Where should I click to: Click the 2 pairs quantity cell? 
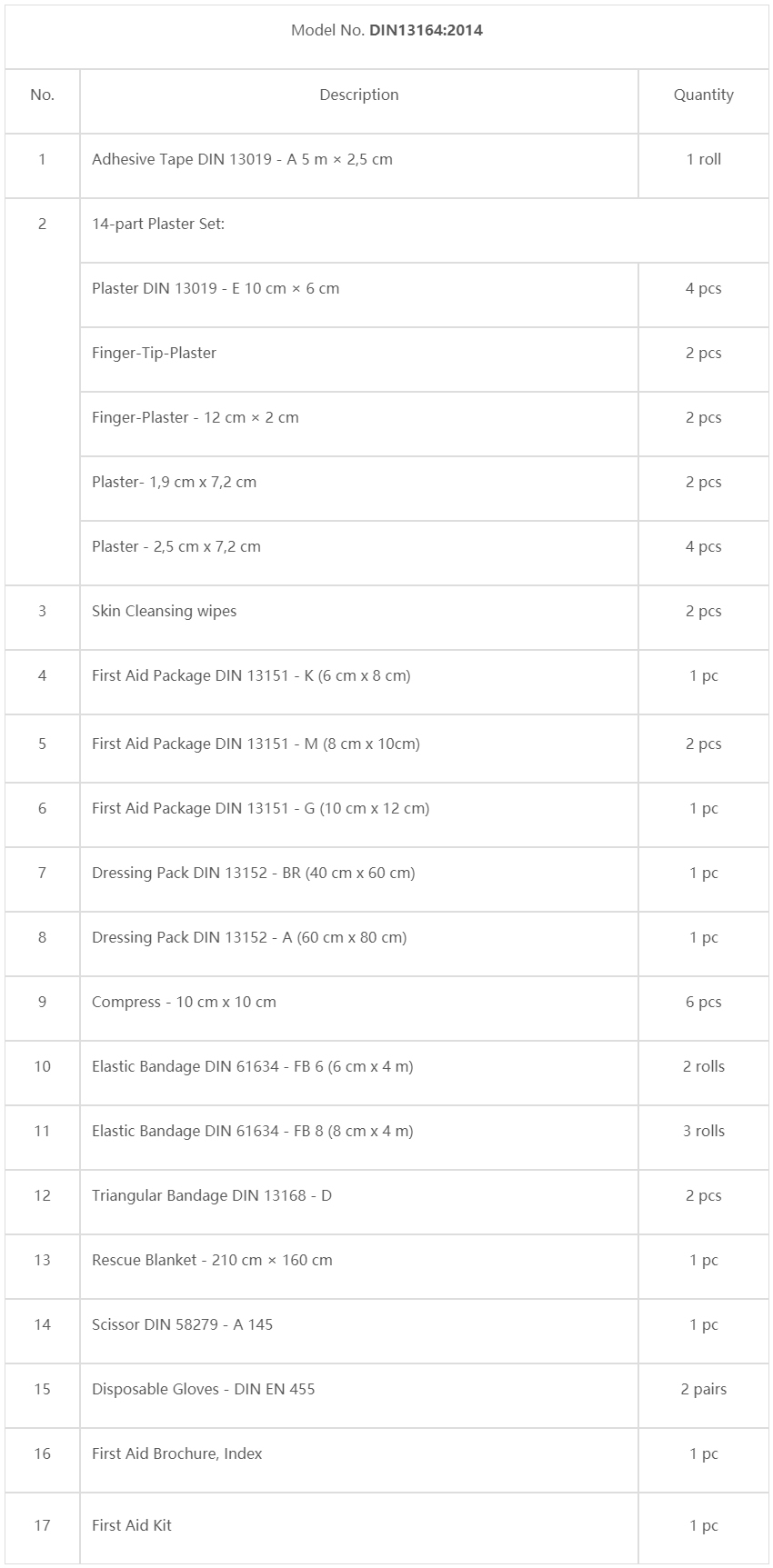[704, 1389]
